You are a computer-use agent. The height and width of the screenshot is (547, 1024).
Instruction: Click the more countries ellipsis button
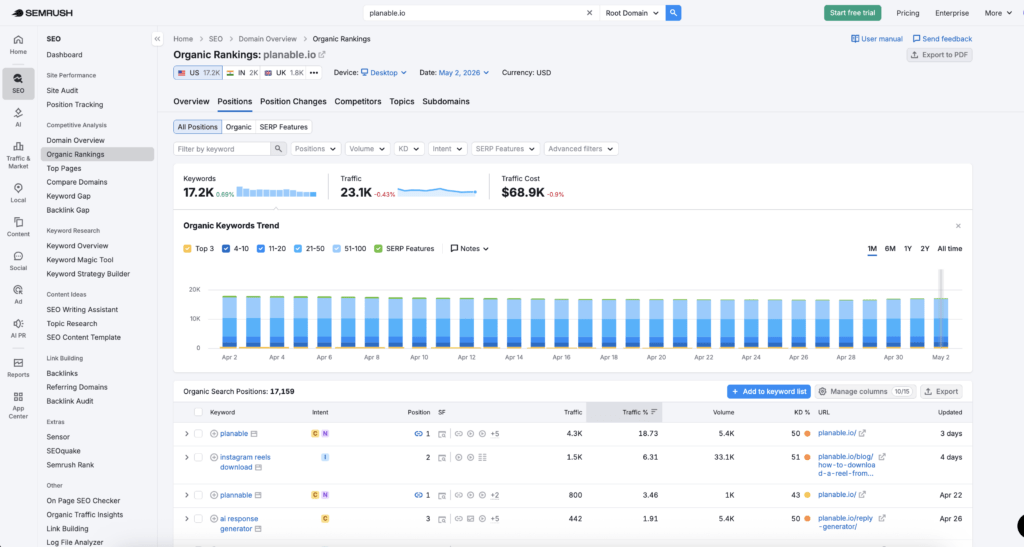pos(314,72)
